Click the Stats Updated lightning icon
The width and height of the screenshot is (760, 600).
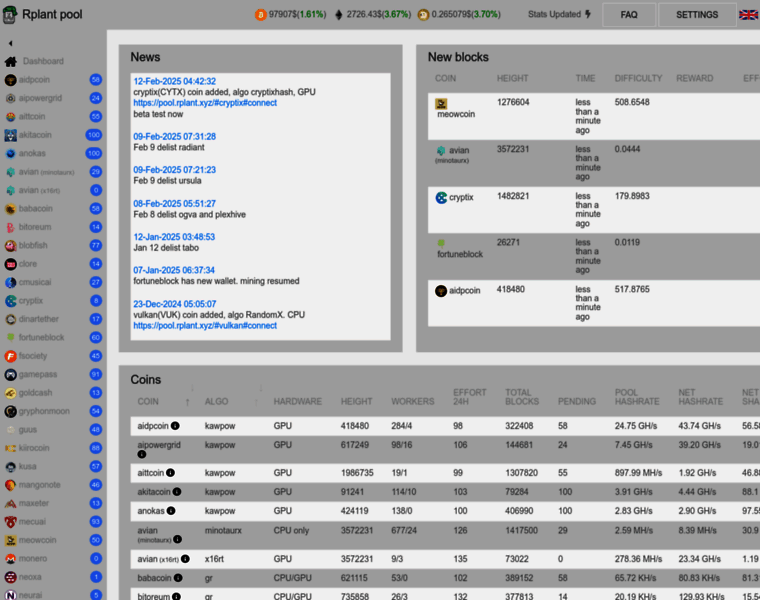[588, 14]
